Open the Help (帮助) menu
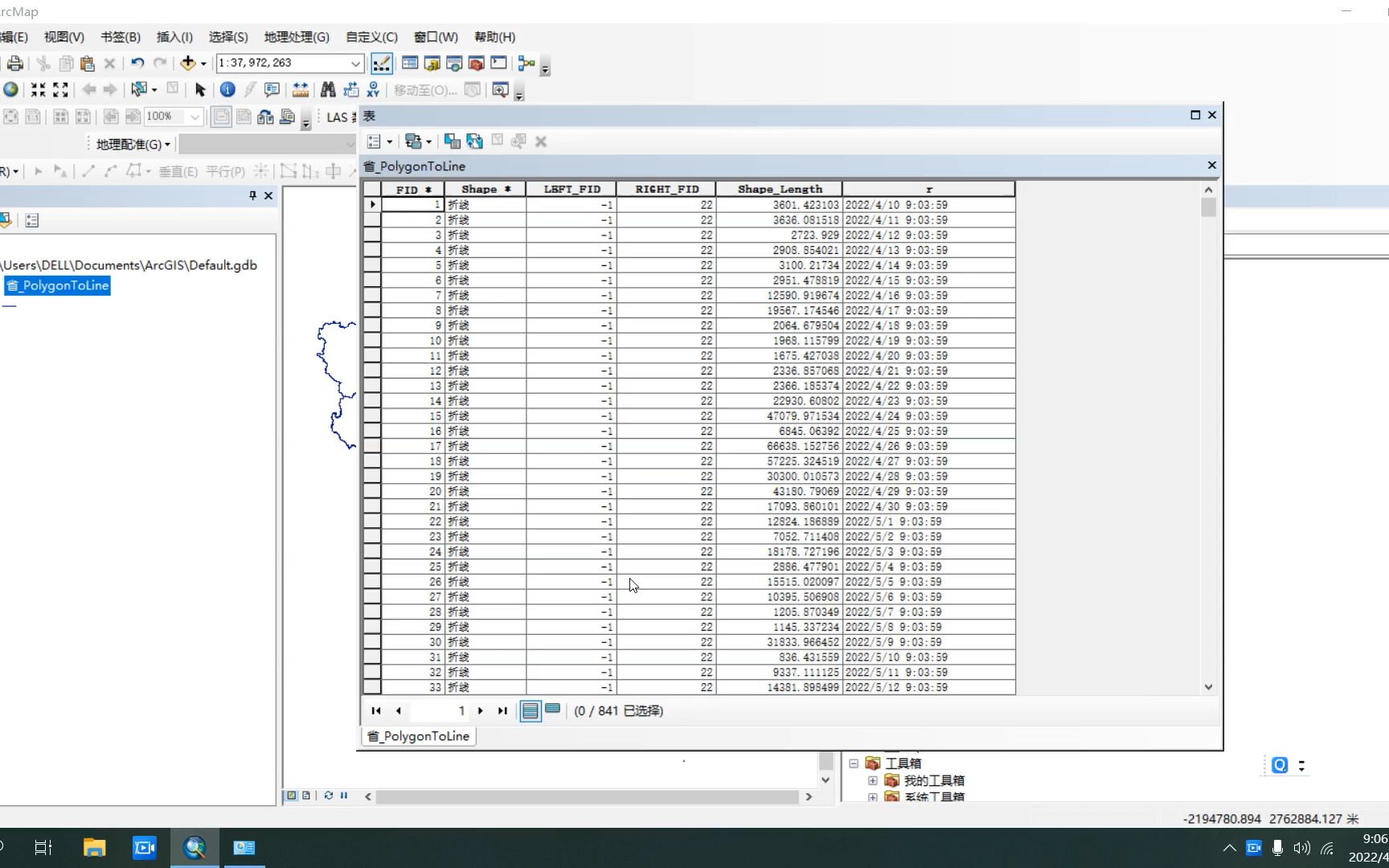This screenshot has height=868, width=1389. point(494,37)
